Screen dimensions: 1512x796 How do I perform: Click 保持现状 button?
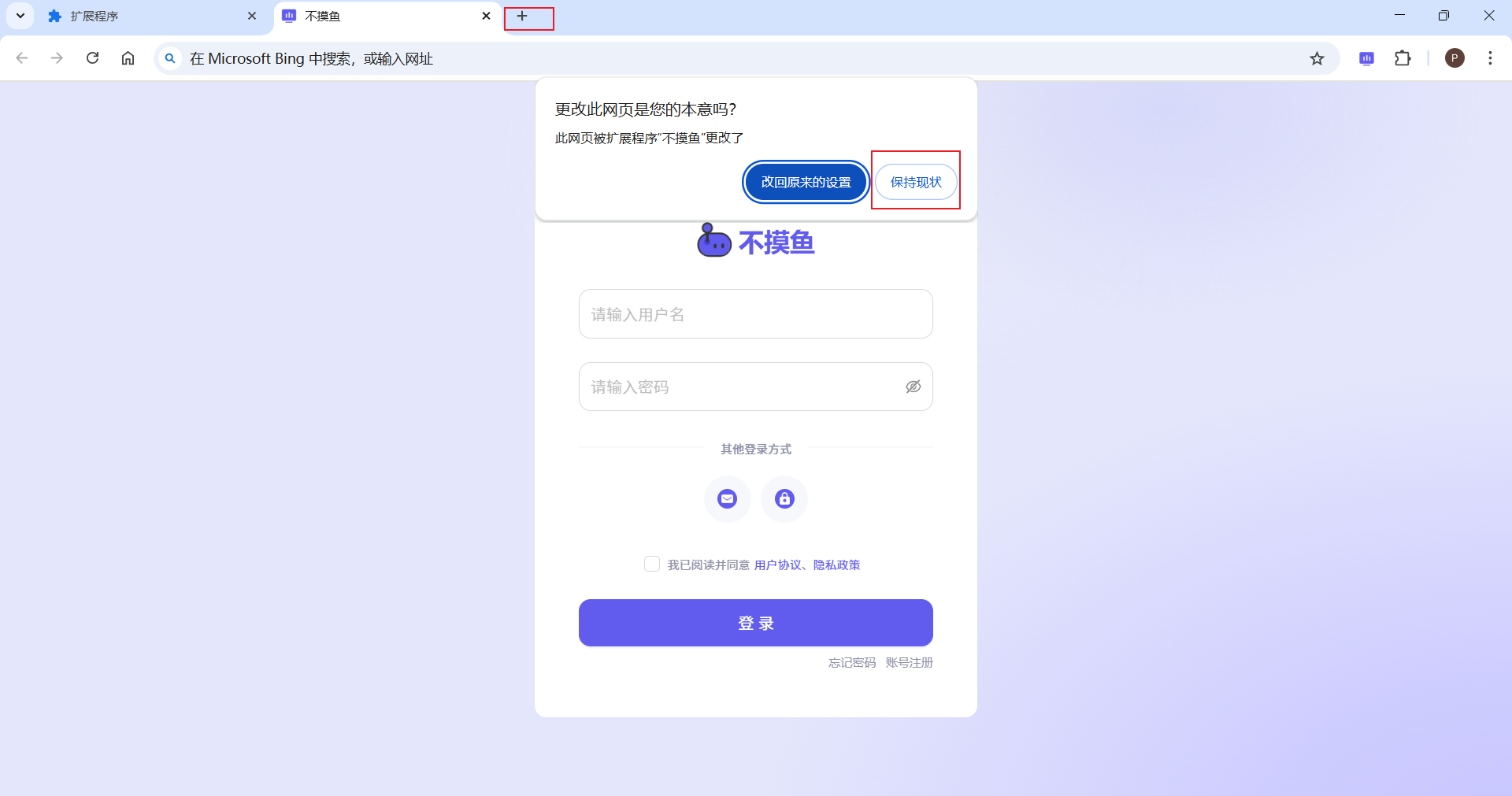coord(916,182)
